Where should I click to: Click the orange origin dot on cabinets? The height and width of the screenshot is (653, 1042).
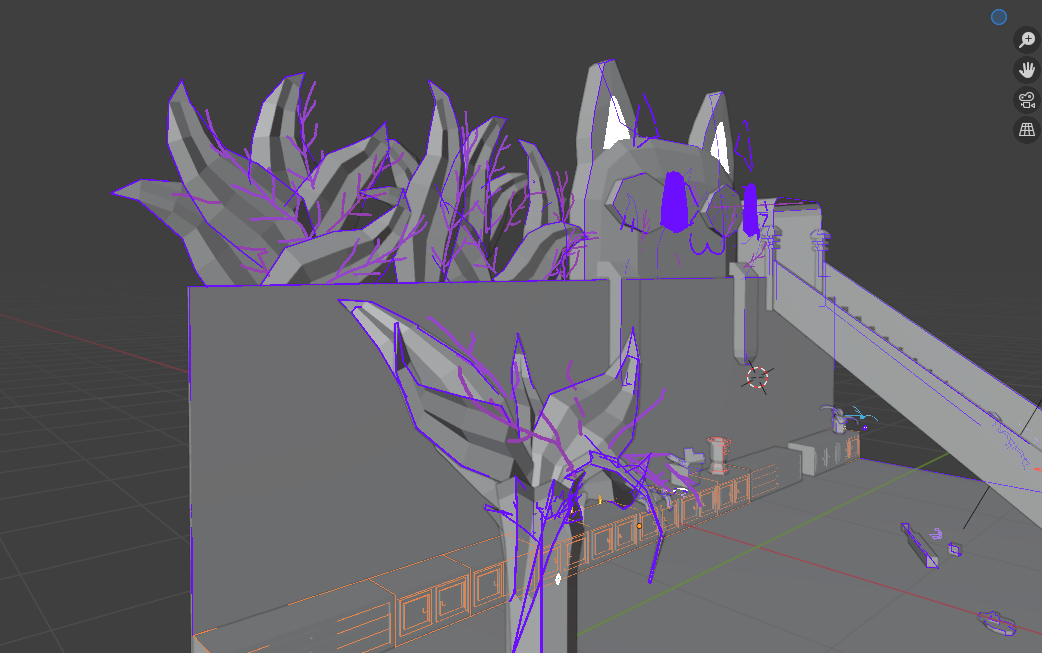pos(639,525)
